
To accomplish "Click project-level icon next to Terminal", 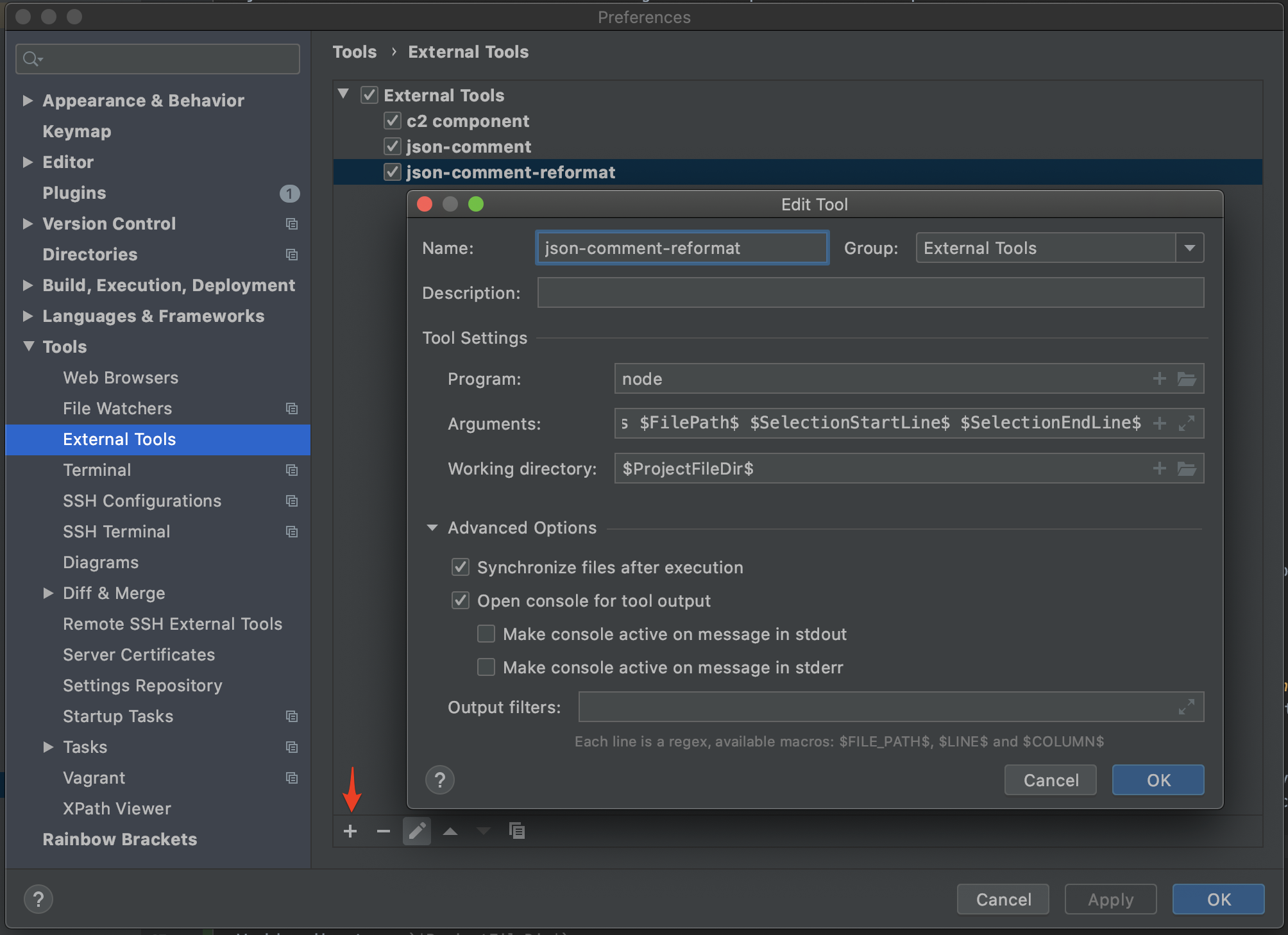I will pos(292,470).
